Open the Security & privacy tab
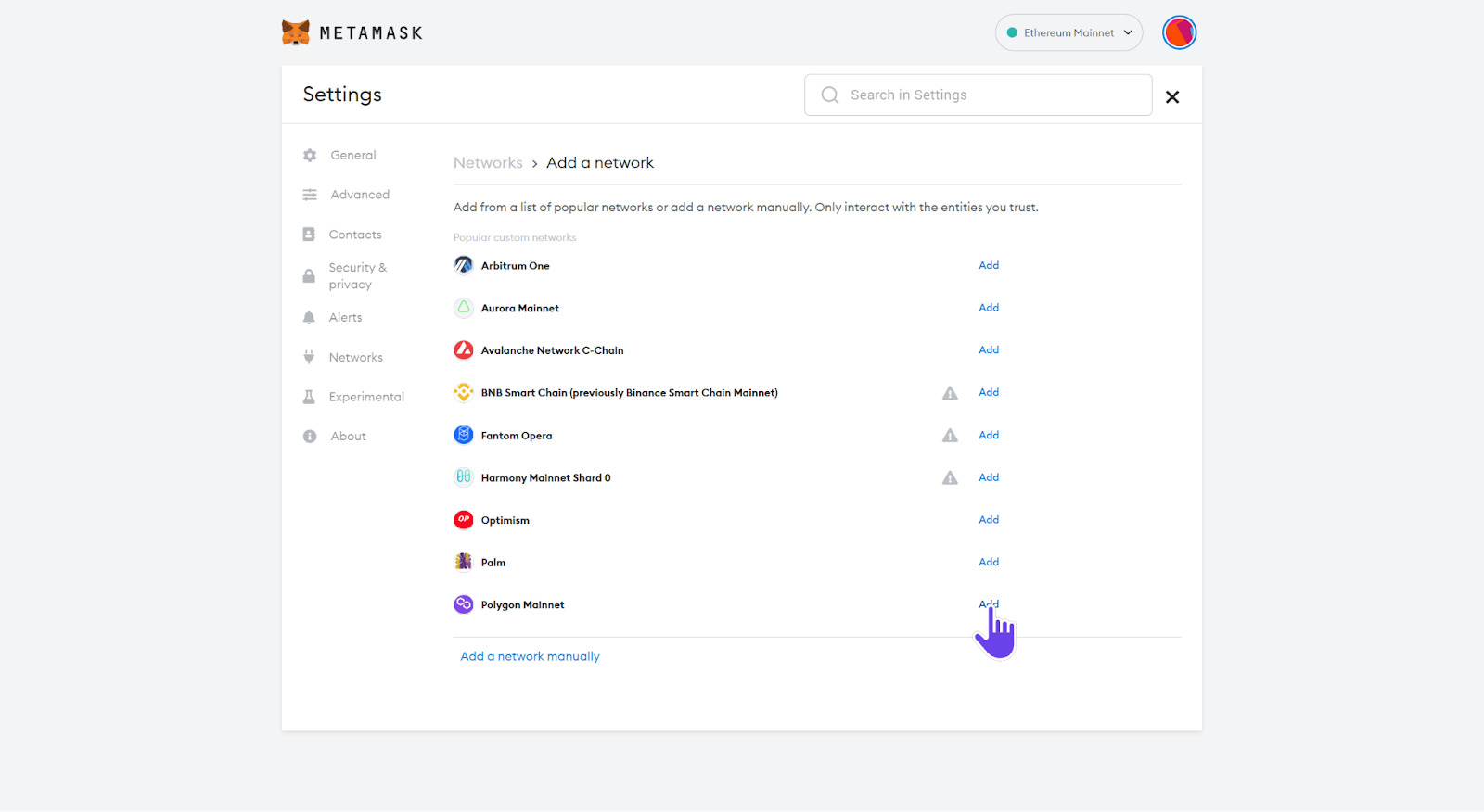Screen dimensions: 1484x812 (x=357, y=276)
